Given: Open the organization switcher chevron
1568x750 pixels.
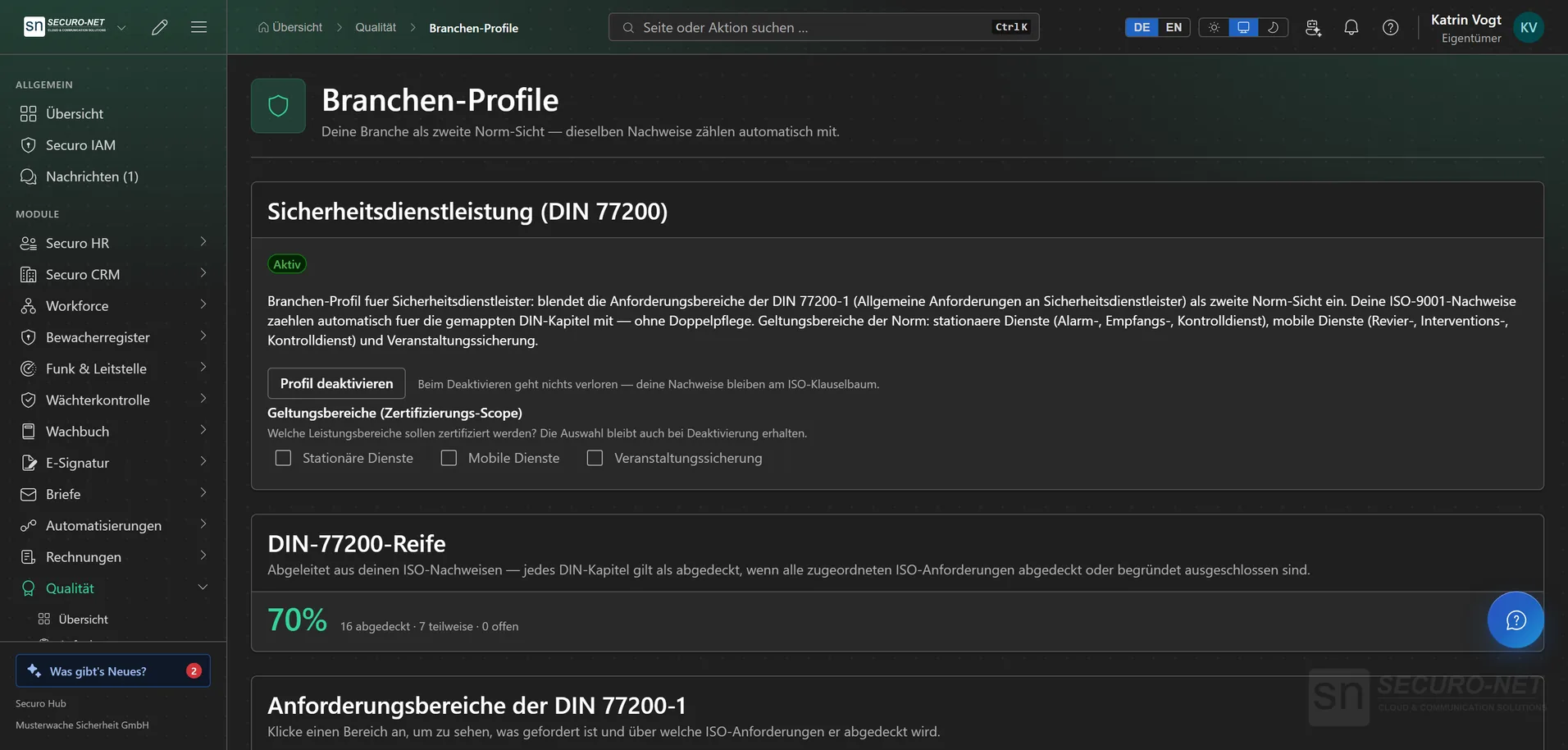Looking at the screenshot, I should 121,27.
